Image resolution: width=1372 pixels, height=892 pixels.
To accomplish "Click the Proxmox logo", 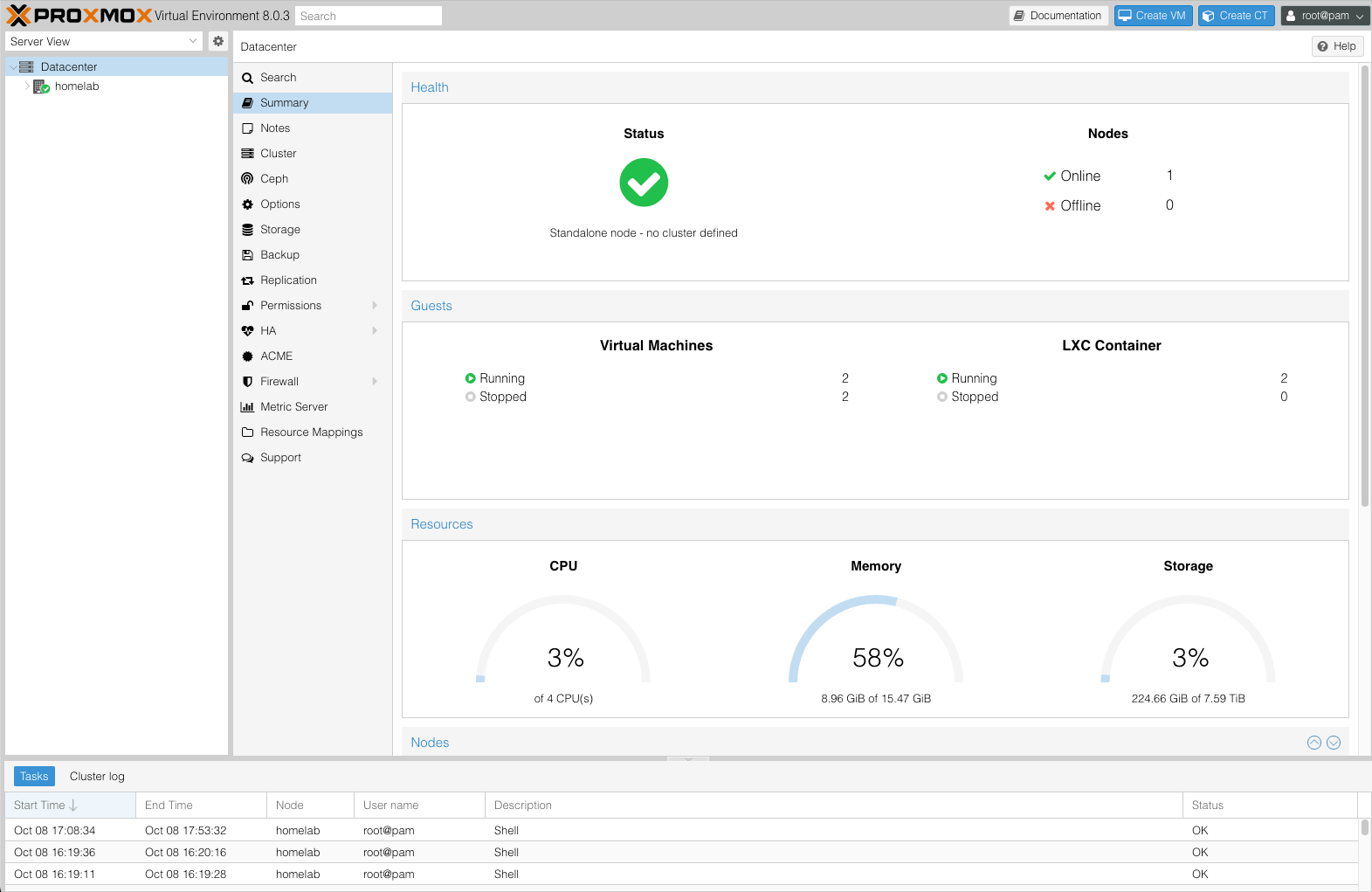I will pos(79,16).
